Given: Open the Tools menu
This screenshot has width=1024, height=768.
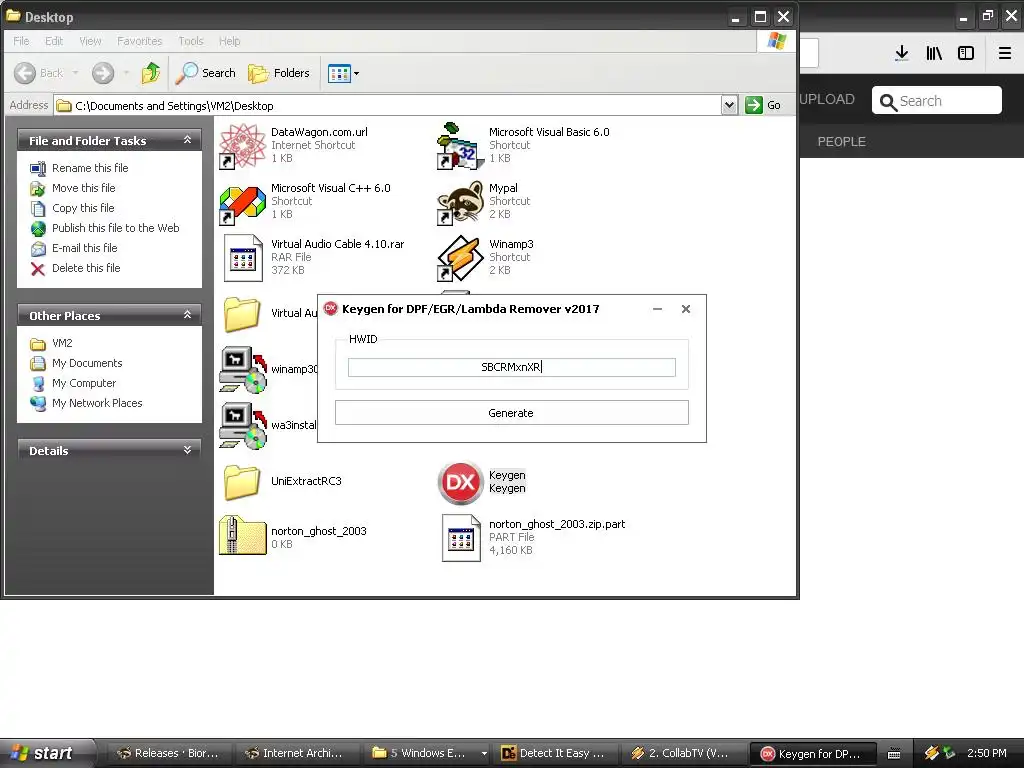Looking at the screenshot, I should click(191, 41).
